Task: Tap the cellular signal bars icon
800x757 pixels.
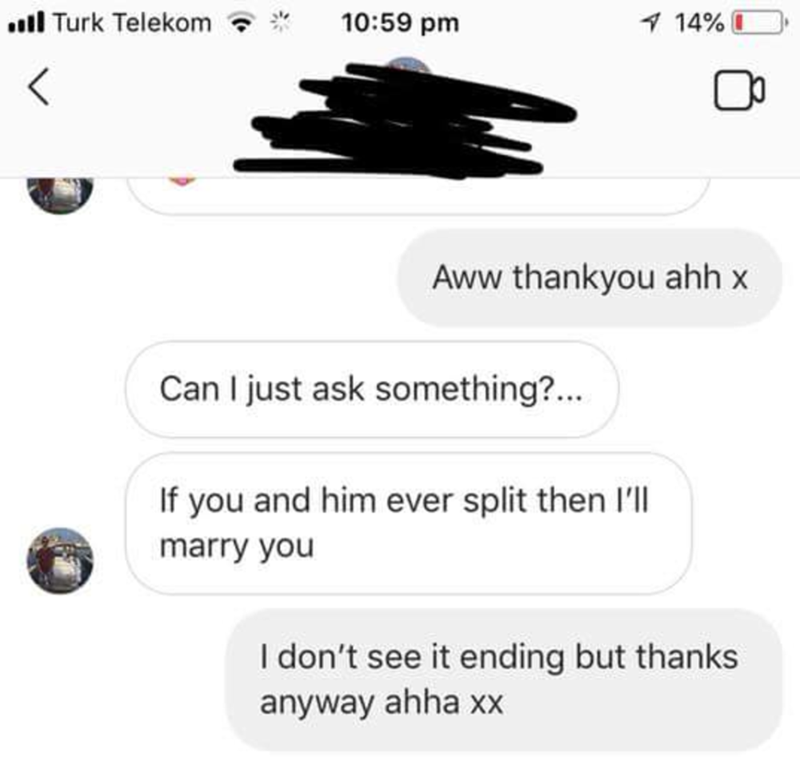Action: 26,23
